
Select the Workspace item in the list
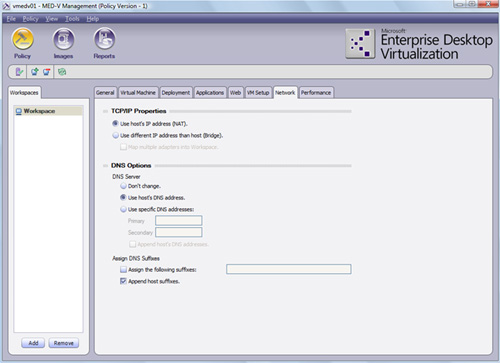(x=49, y=111)
